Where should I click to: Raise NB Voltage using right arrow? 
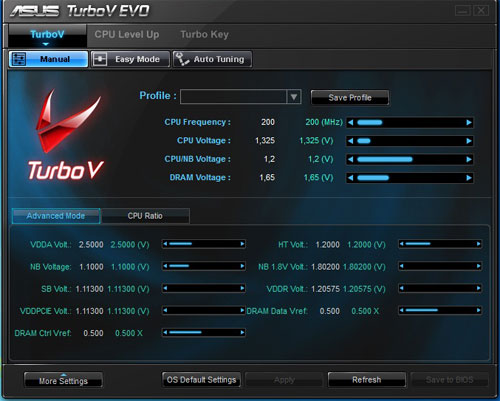pos(242,266)
